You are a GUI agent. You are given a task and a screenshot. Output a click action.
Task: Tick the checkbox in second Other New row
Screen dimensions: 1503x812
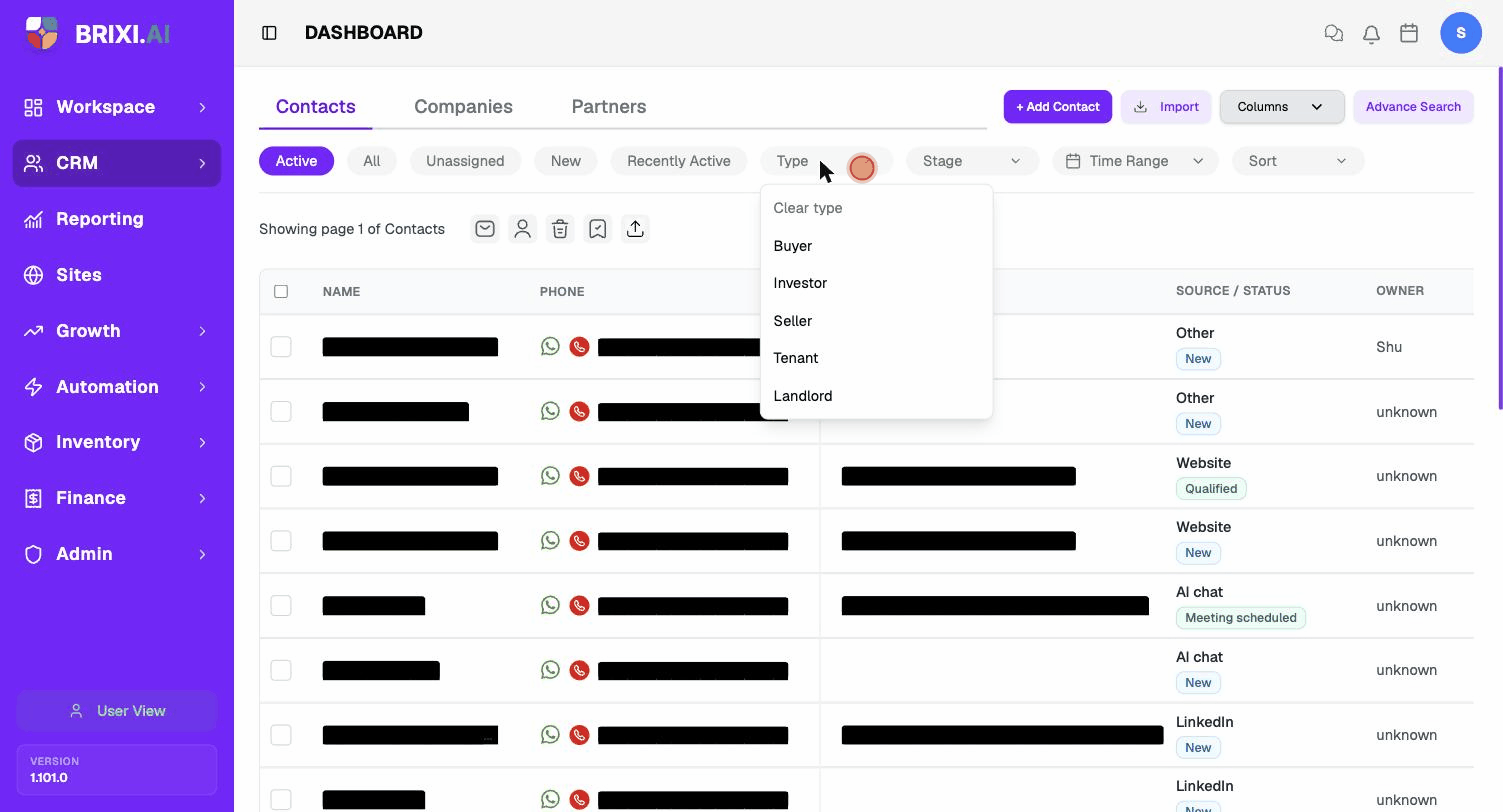coord(281,412)
